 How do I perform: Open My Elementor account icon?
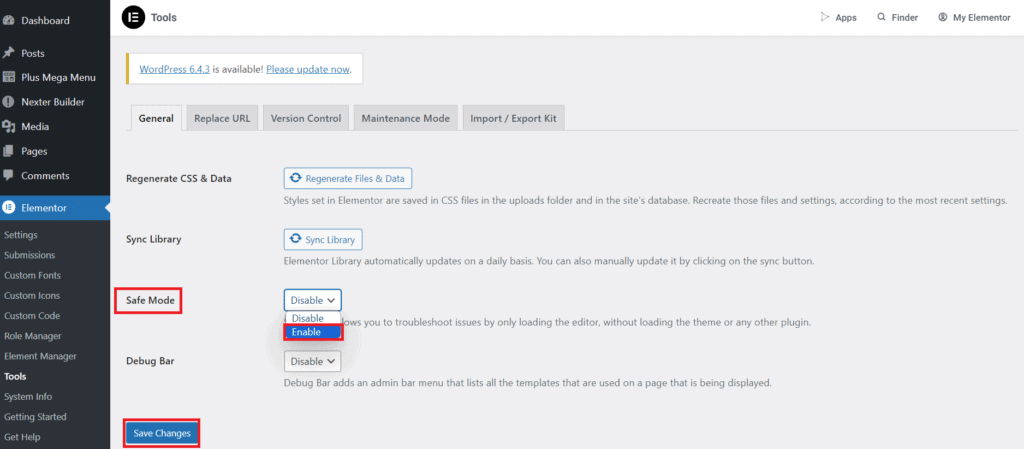943,18
